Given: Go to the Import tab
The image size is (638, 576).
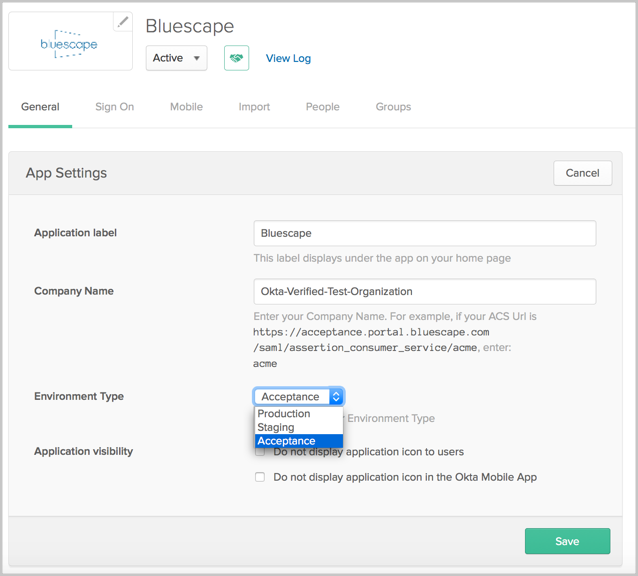Looking at the screenshot, I should click(x=254, y=107).
